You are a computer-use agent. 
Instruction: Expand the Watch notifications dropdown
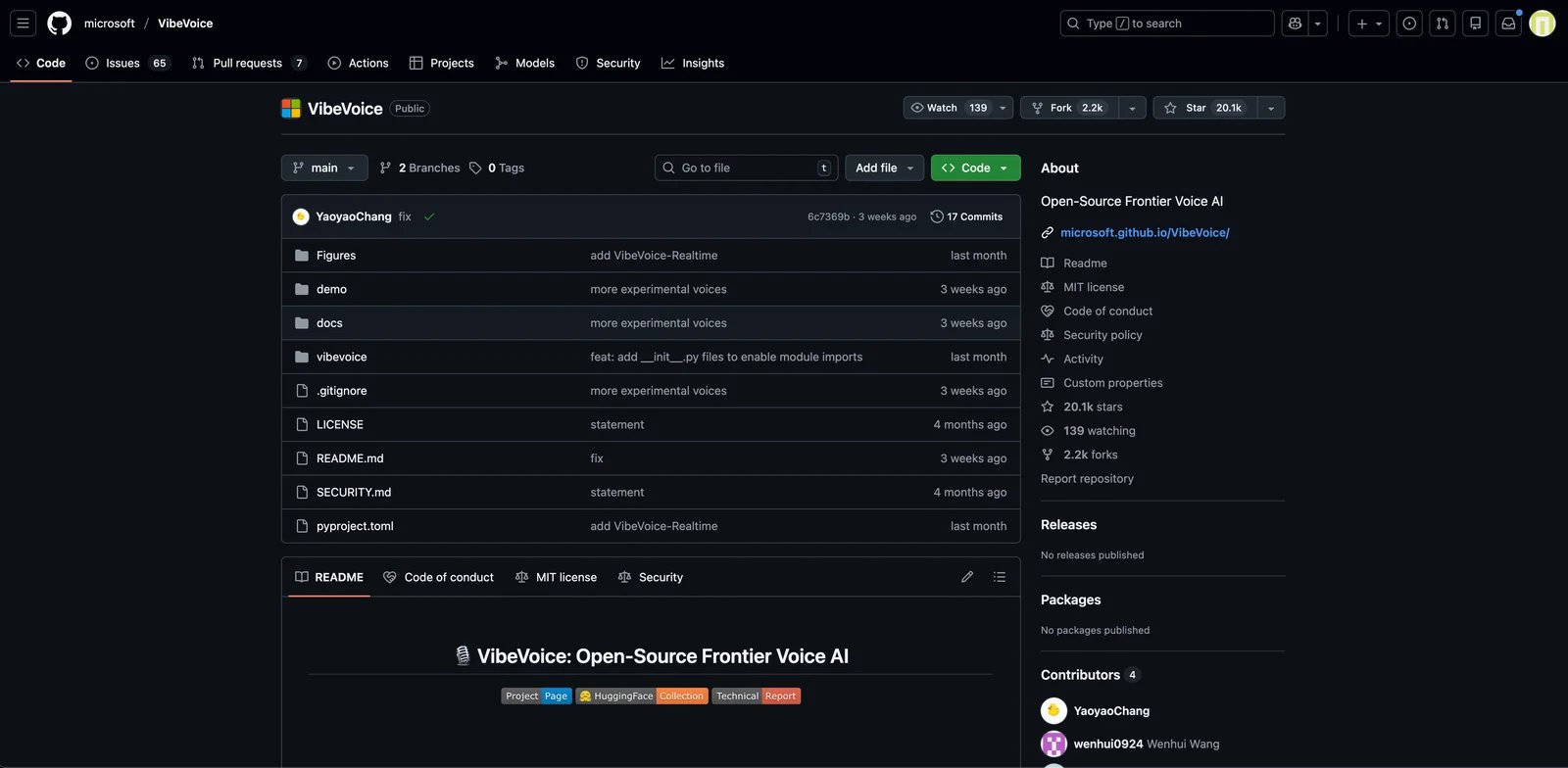point(957,108)
